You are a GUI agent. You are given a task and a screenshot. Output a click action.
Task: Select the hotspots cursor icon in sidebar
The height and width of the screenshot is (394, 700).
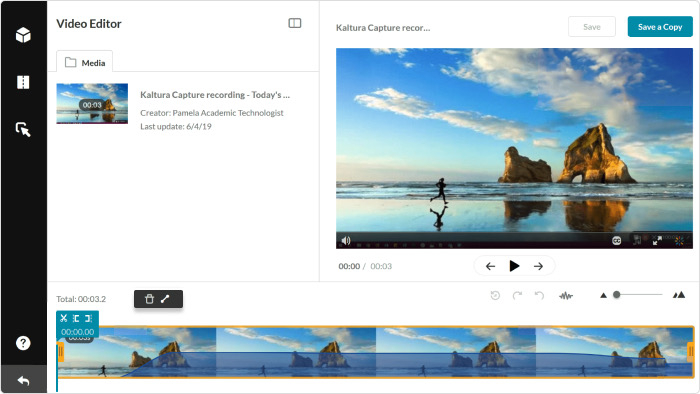[23, 129]
